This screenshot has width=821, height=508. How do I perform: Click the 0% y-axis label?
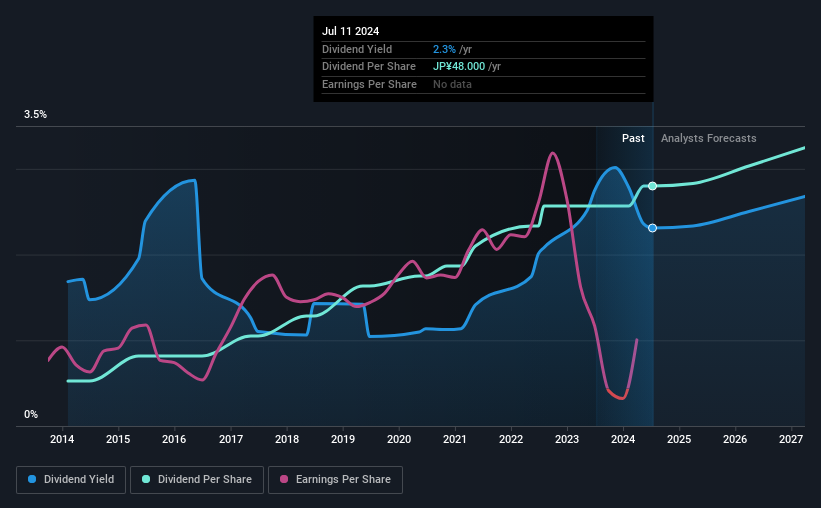(31, 415)
